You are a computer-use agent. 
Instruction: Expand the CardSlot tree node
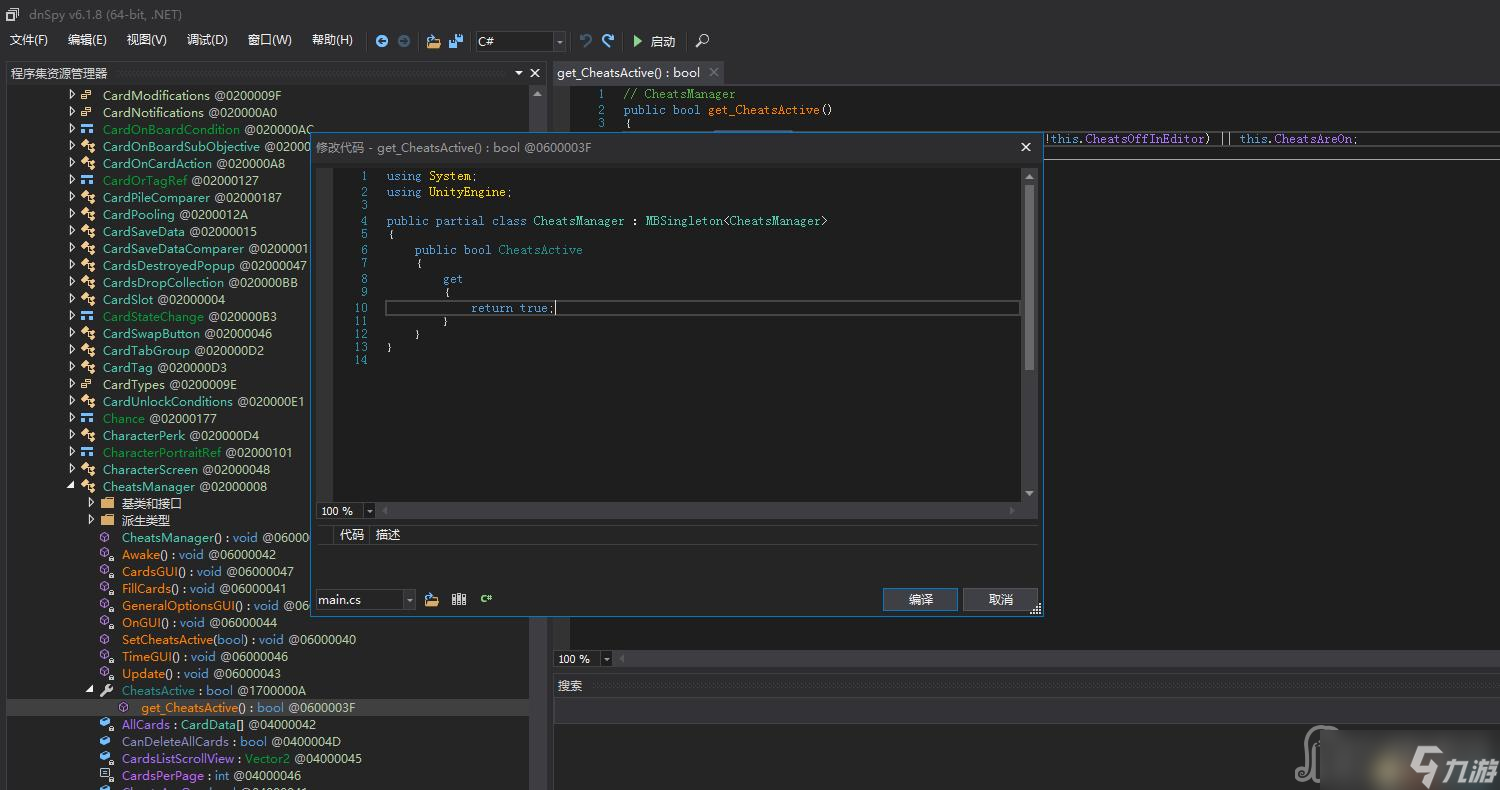[x=72, y=299]
